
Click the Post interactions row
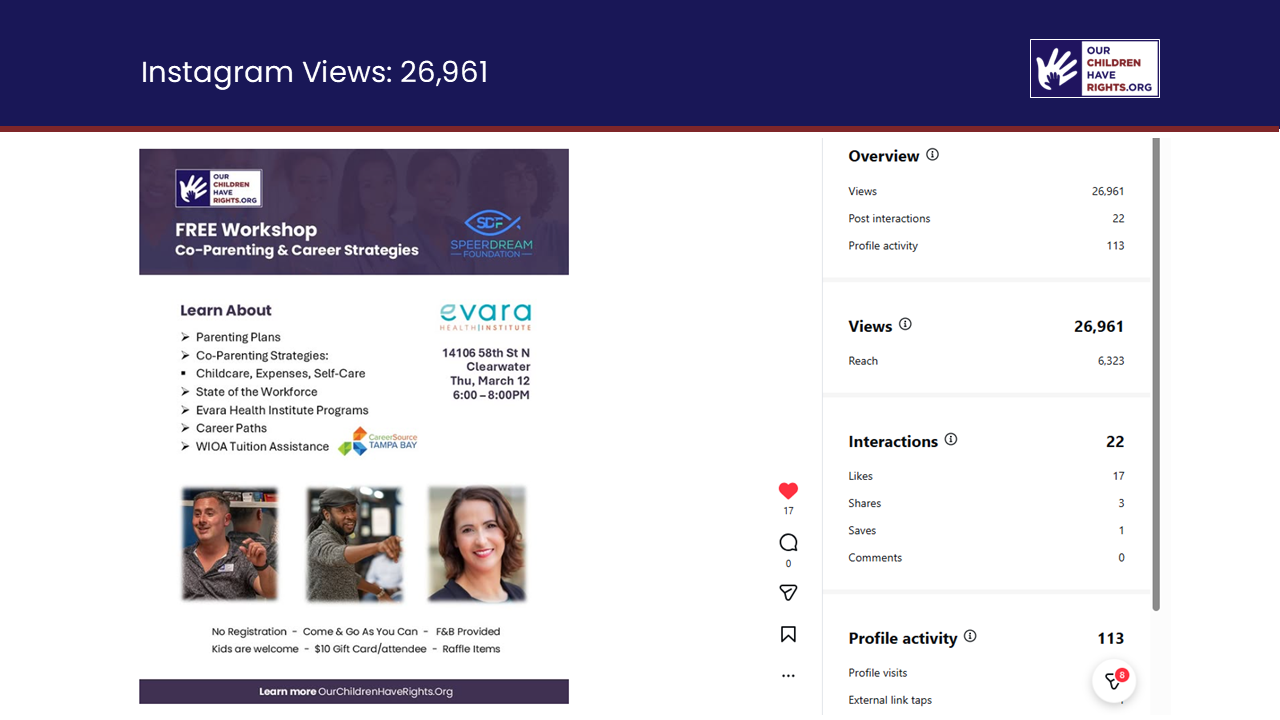coord(986,218)
